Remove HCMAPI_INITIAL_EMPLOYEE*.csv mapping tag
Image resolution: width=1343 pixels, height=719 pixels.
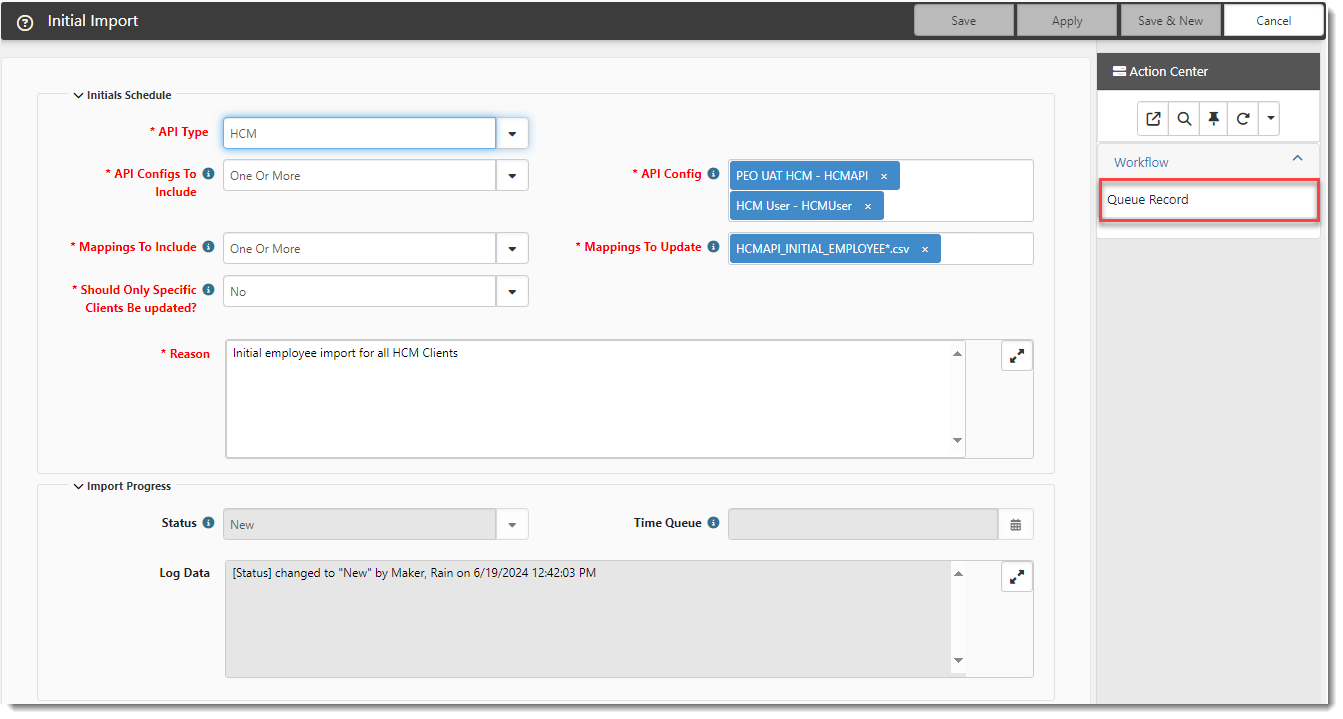click(925, 249)
